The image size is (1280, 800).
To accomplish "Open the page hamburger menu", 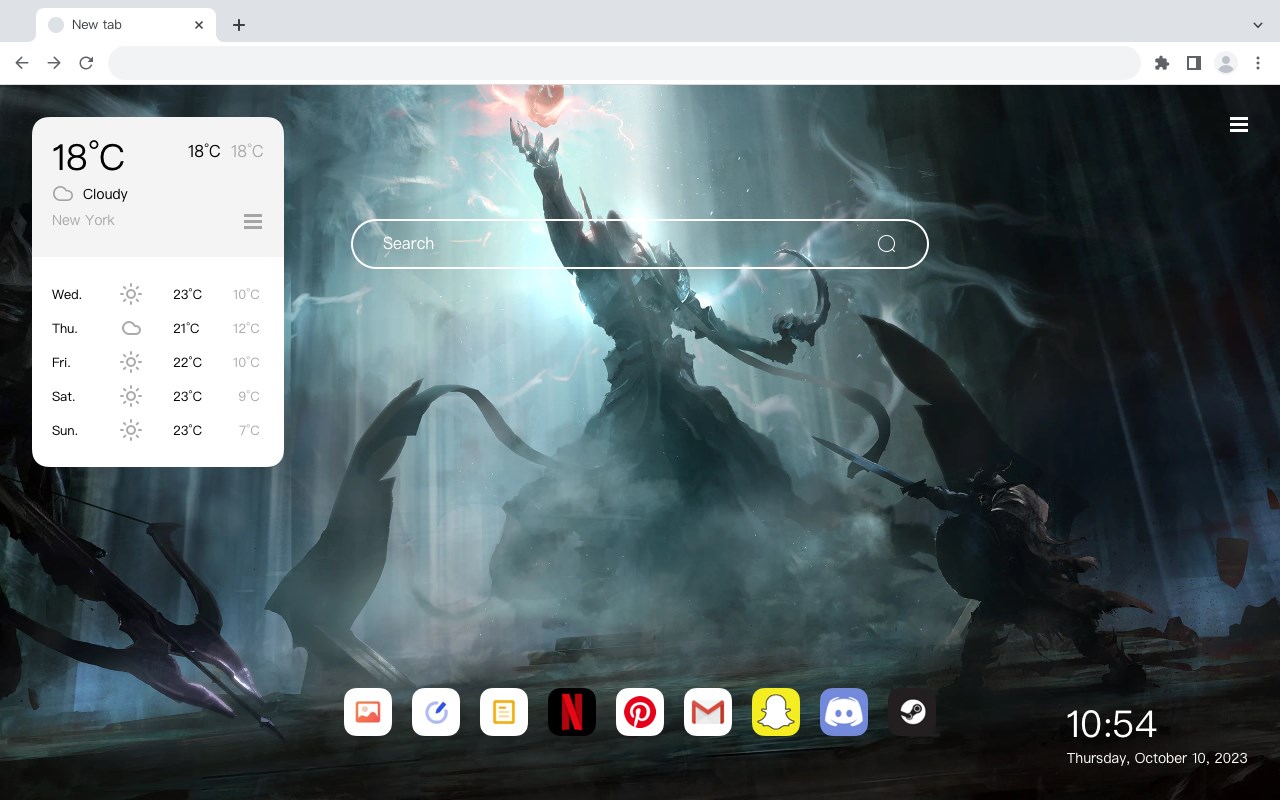I will pos(1239,125).
